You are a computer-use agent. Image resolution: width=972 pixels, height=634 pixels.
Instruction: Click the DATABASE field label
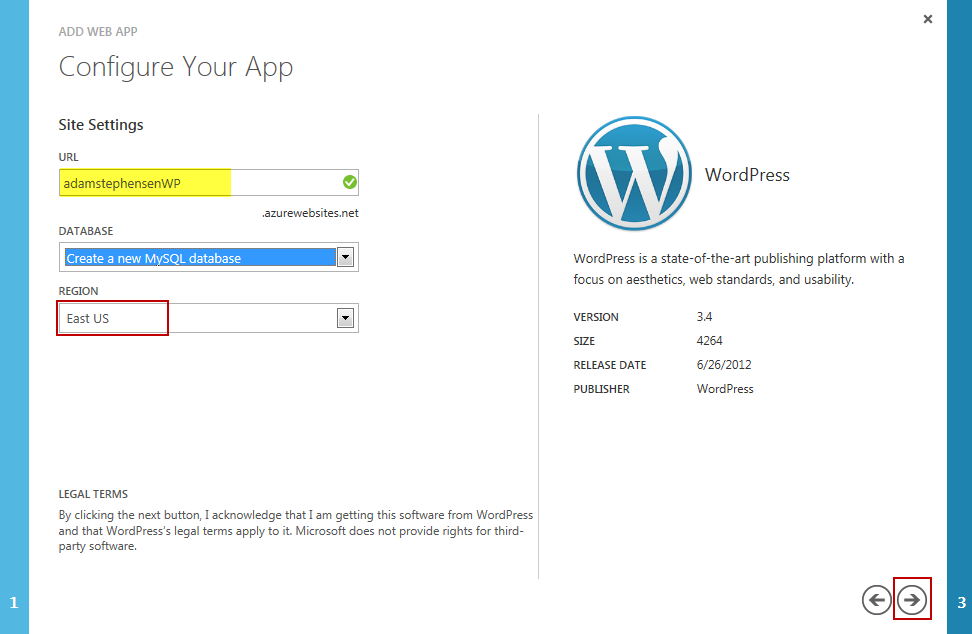(x=86, y=231)
